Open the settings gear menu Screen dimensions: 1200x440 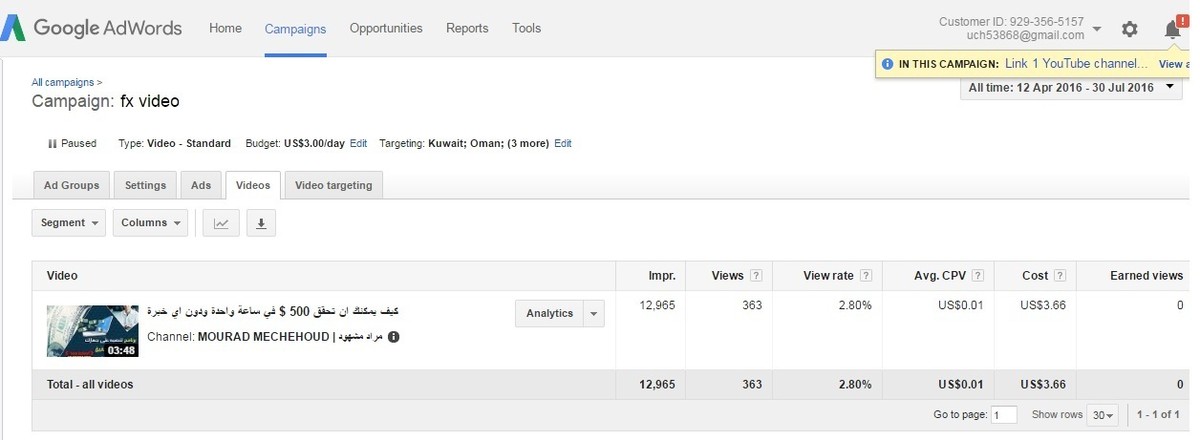point(1129,29)
